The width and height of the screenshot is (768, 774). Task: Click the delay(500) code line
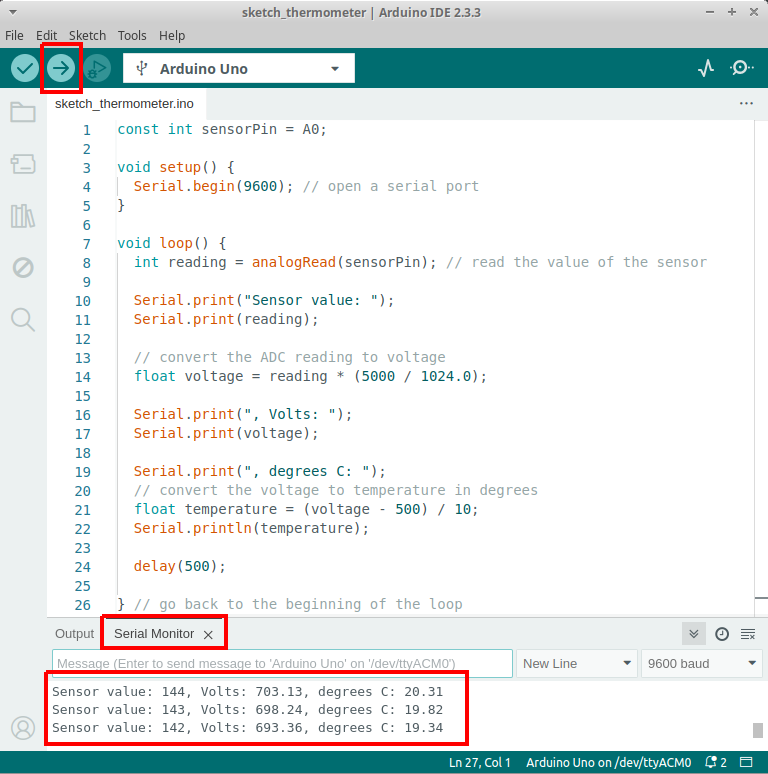(x=180, y=566)
